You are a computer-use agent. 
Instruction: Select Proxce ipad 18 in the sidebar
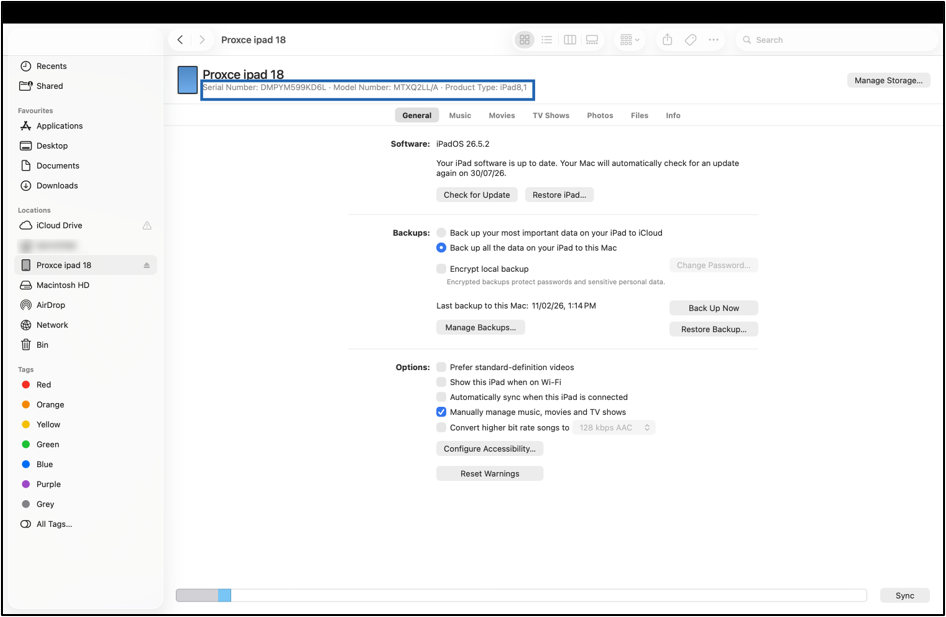pyautogui.click(x=85, y=265)
